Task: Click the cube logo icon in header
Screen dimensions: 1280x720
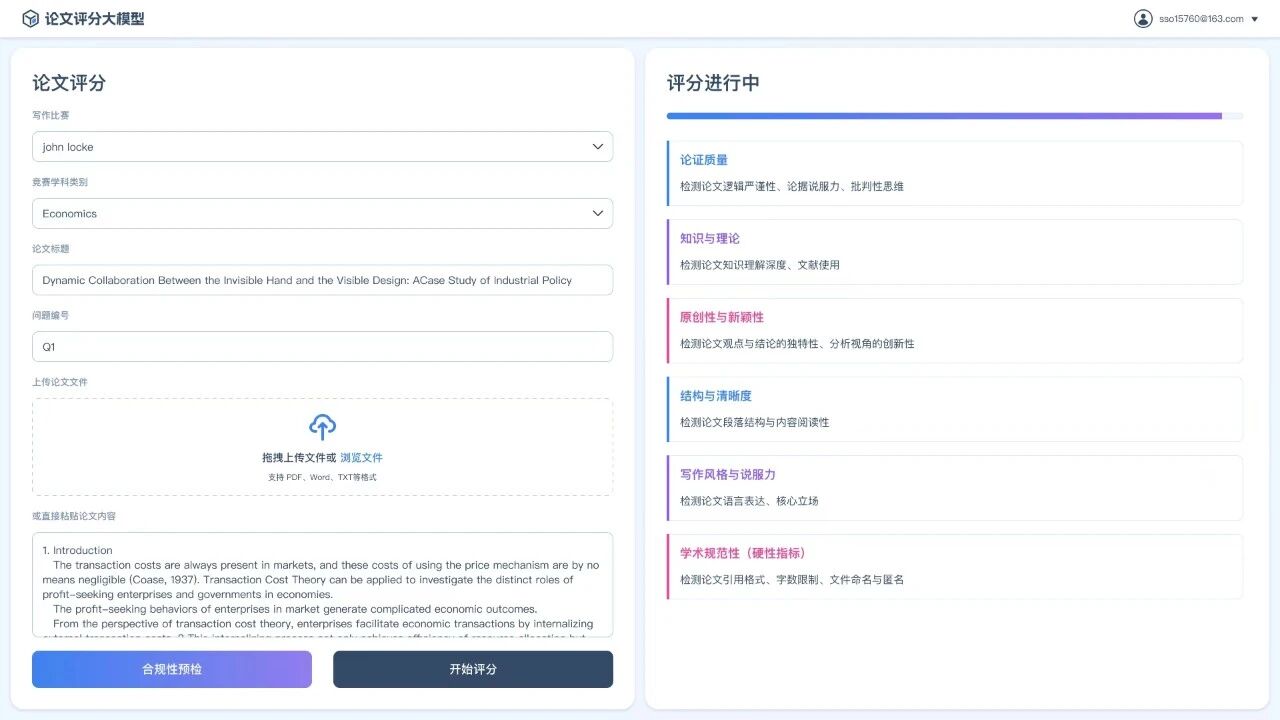Action: [30, 19]
